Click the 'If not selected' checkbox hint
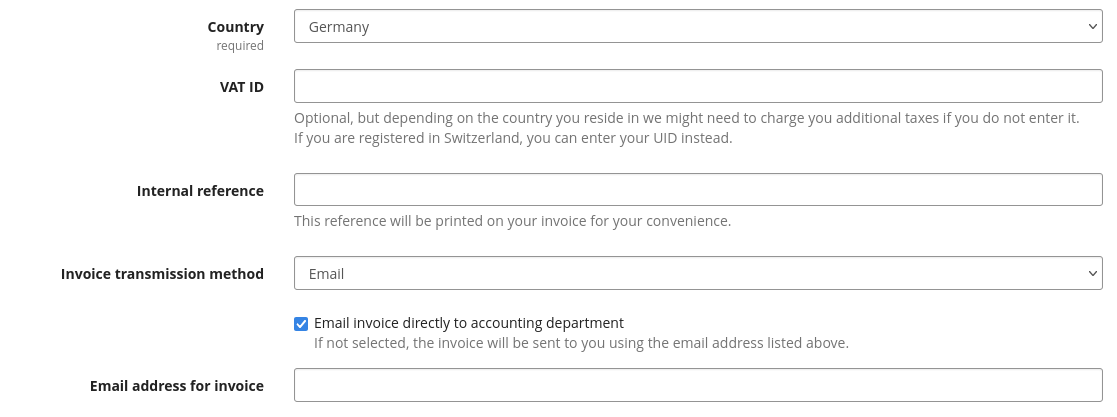The image size is (1117, 417). tap(580, 343)
